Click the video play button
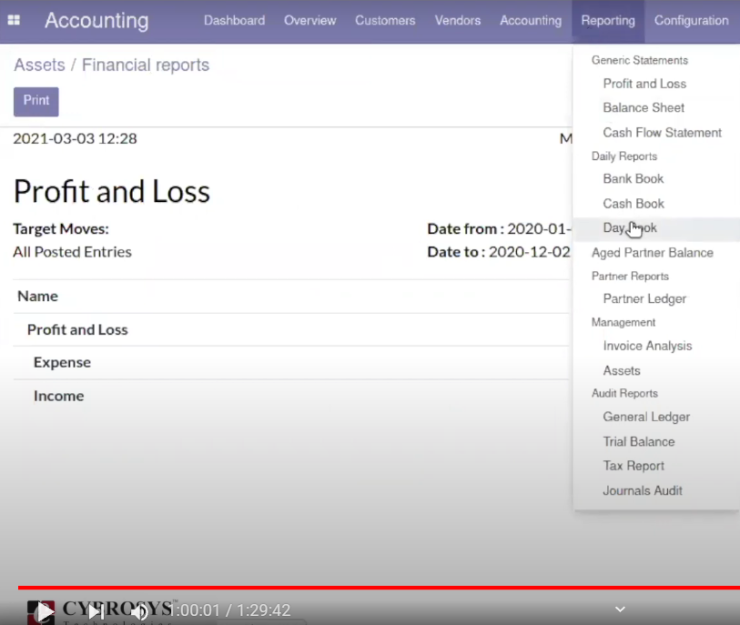 pyautogui.click(x=44, y=612)
